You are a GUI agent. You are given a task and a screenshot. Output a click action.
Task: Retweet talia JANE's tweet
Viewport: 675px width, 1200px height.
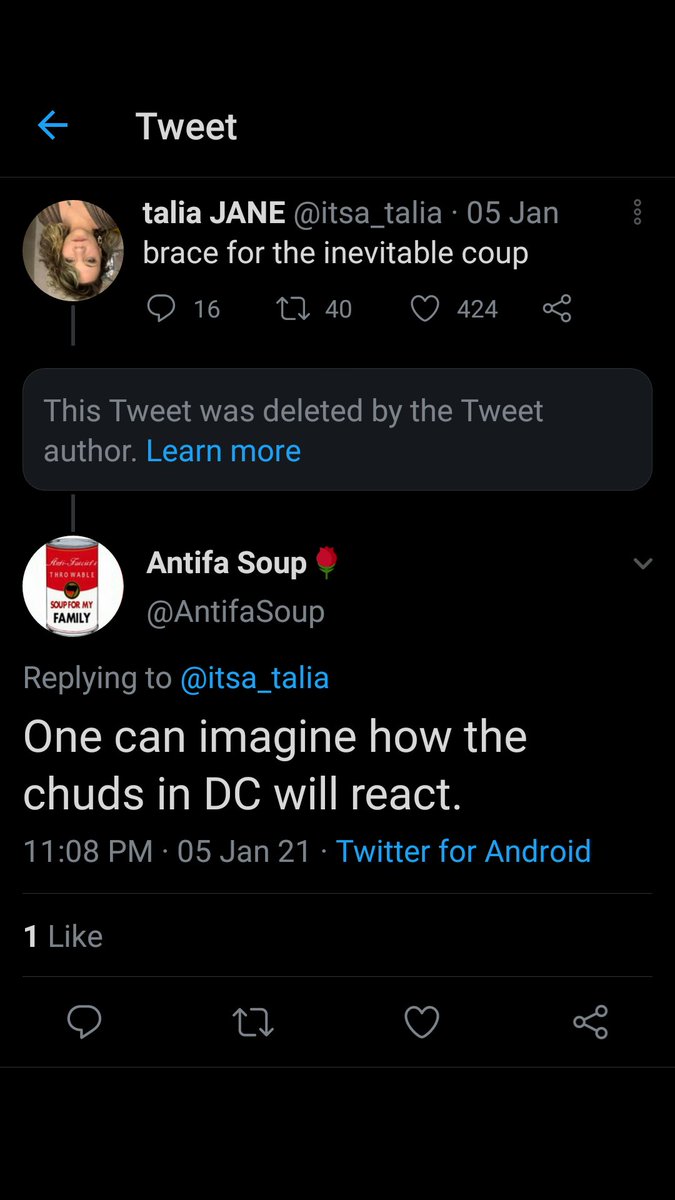coord(295,309)
